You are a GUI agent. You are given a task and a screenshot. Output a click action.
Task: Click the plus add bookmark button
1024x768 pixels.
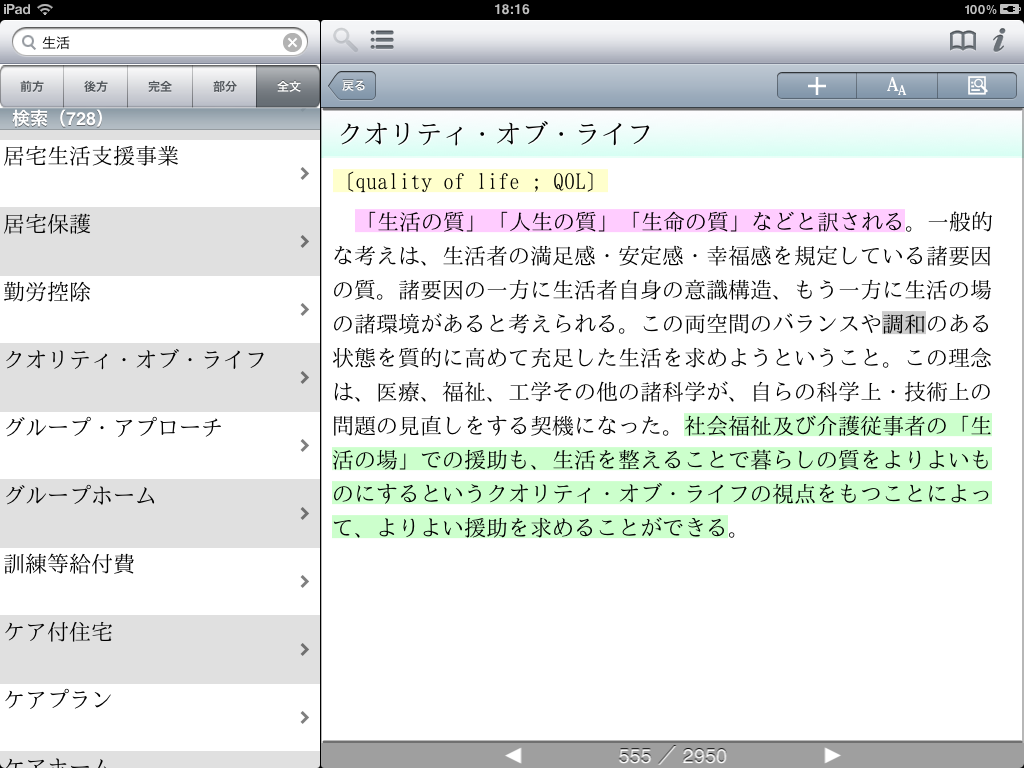pyautogui.click(x=816, y=86)
